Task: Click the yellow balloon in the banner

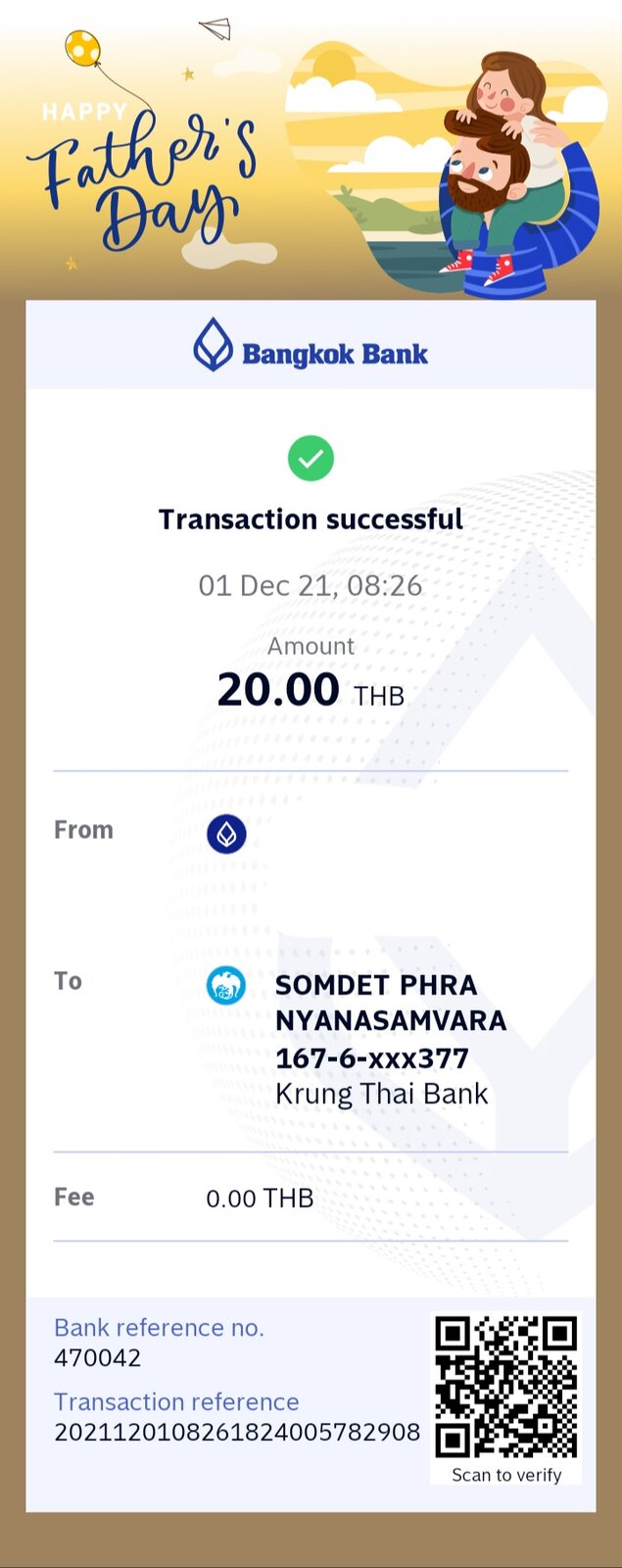Action: click(x=82, y=48)
